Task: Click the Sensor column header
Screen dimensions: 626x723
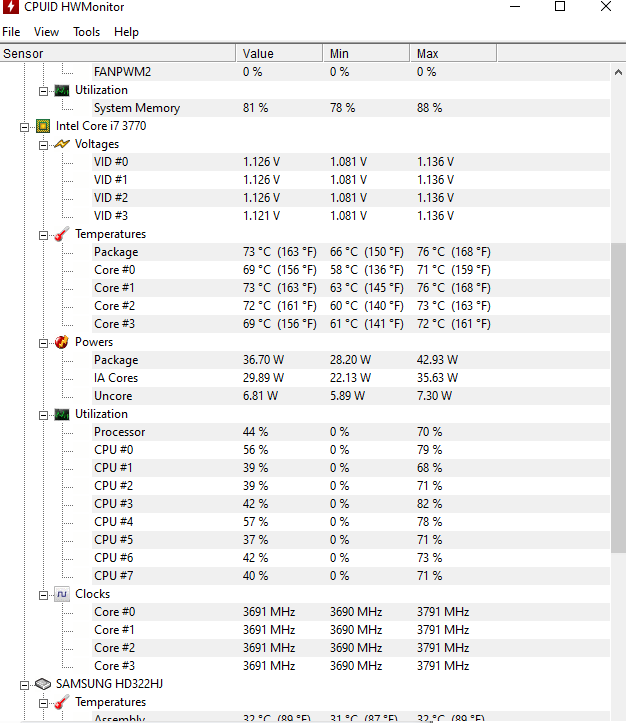Action: tap(118, 53)
